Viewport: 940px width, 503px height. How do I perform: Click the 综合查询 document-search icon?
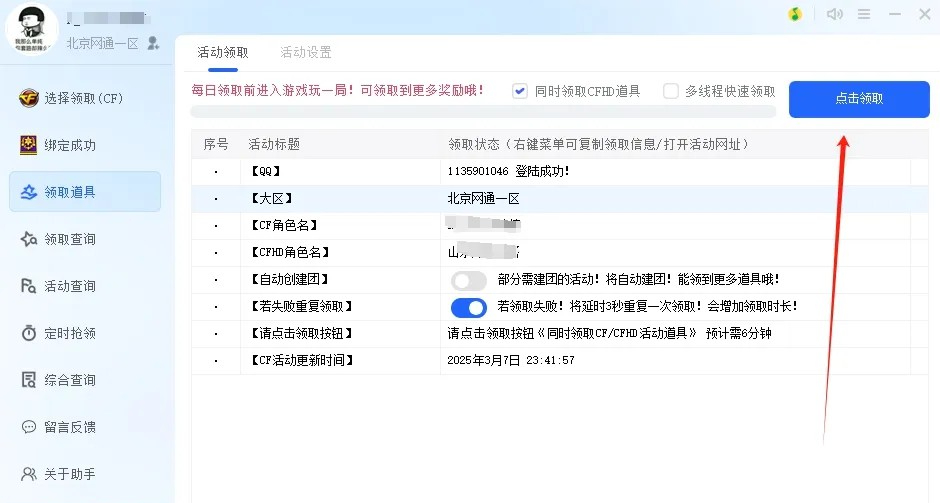point(29,379)
